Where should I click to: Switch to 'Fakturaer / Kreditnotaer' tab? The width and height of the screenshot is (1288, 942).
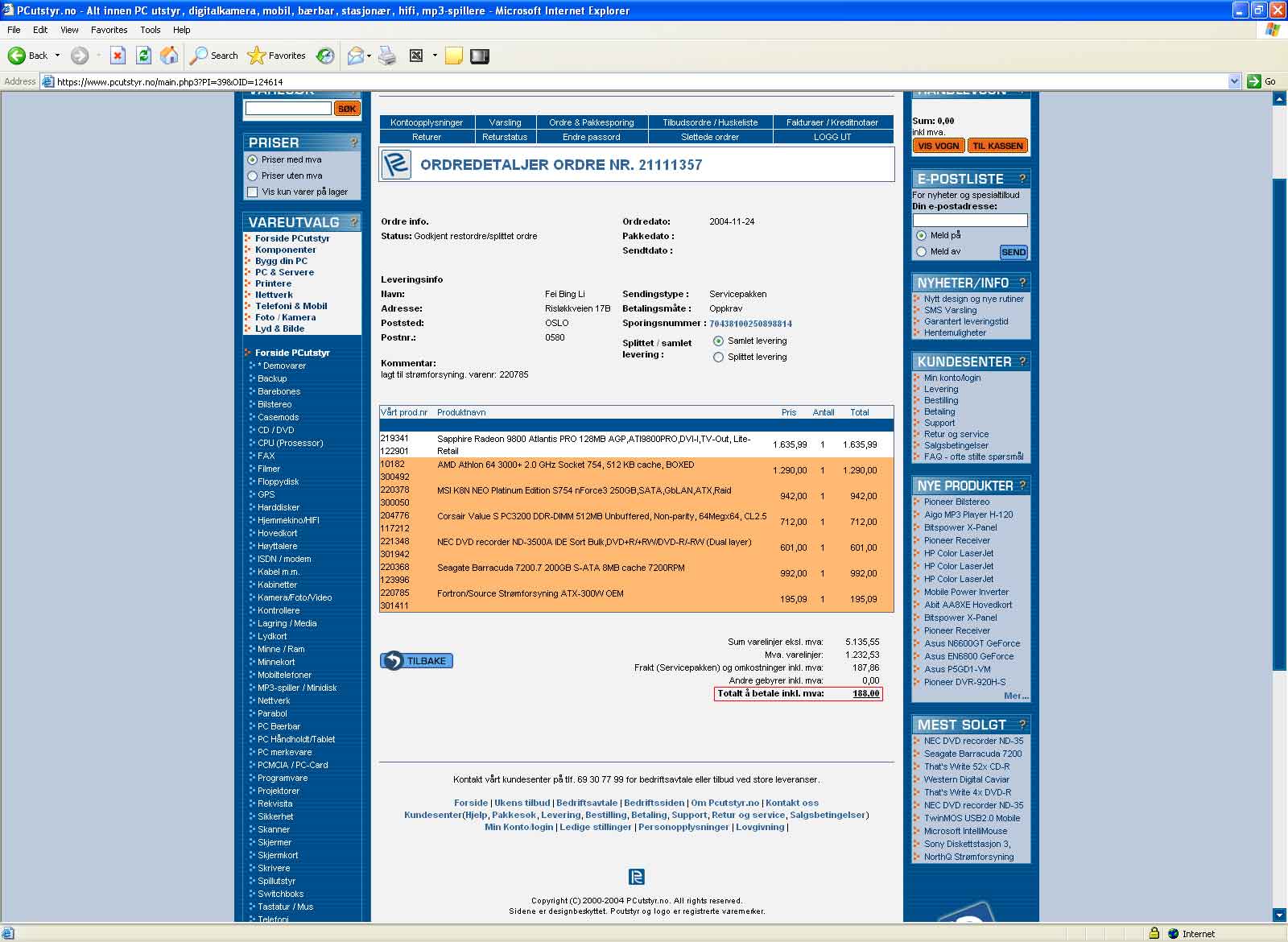[x=832, y=122]
